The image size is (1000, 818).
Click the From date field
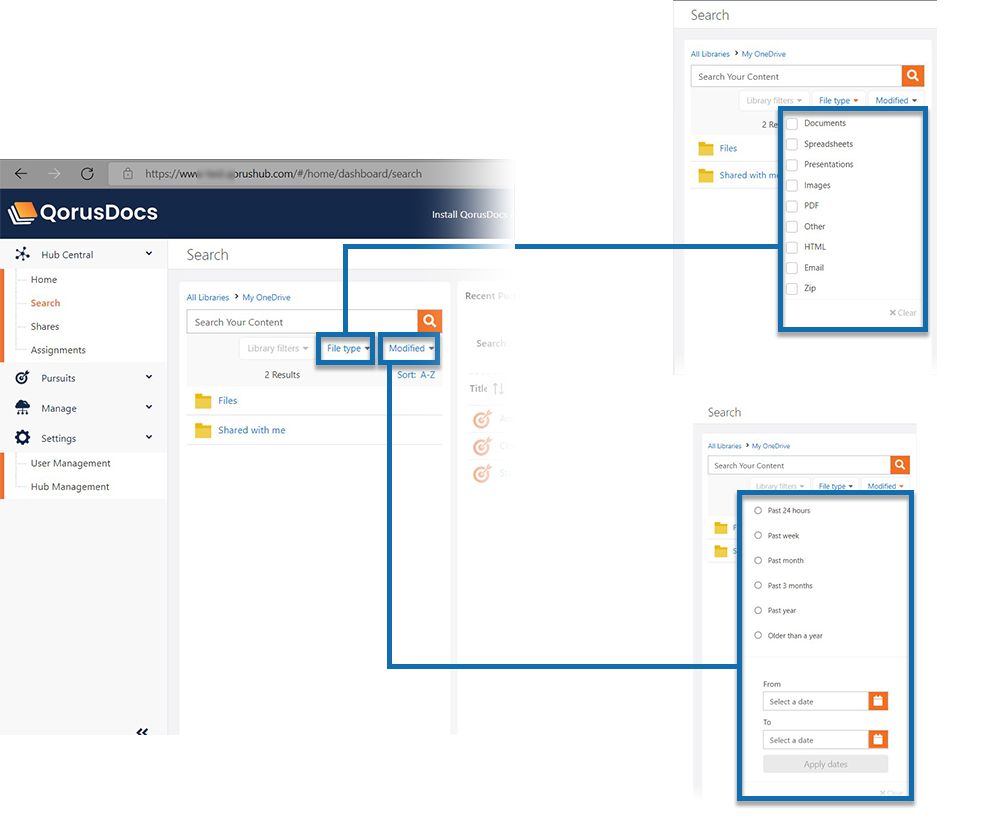tap(816, 701)
